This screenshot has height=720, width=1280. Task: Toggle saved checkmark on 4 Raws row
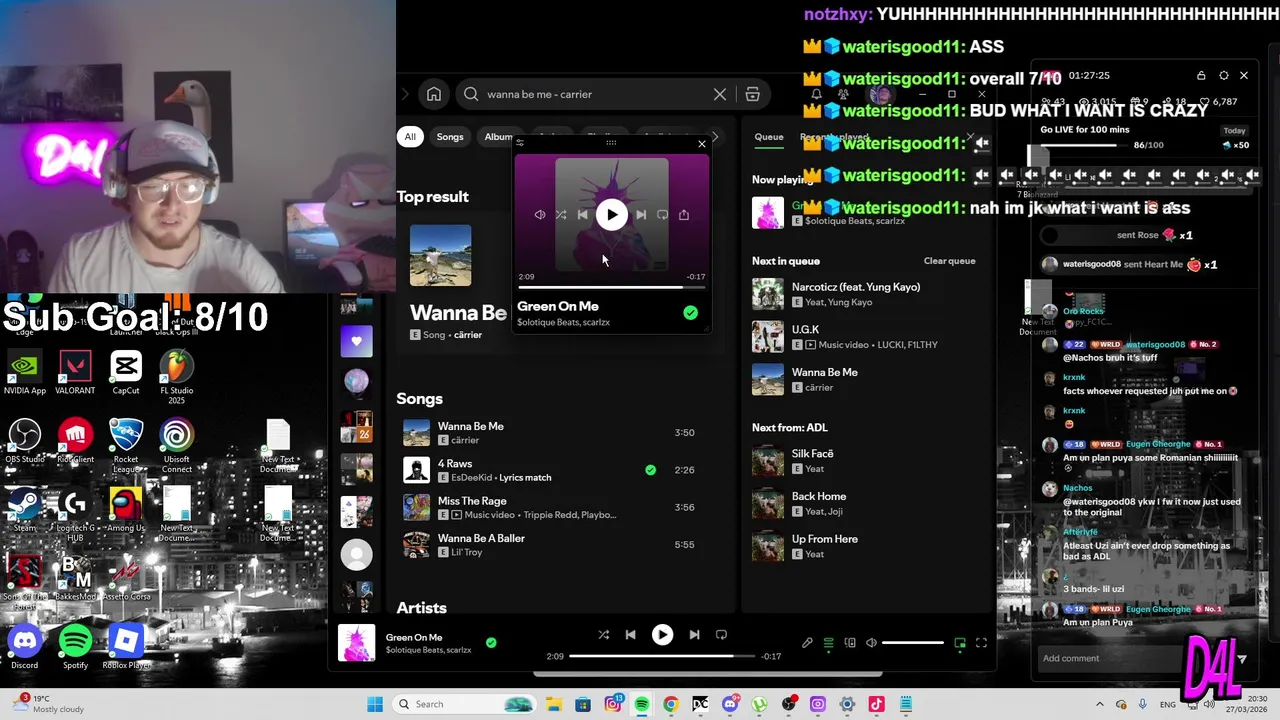(651, 470)
